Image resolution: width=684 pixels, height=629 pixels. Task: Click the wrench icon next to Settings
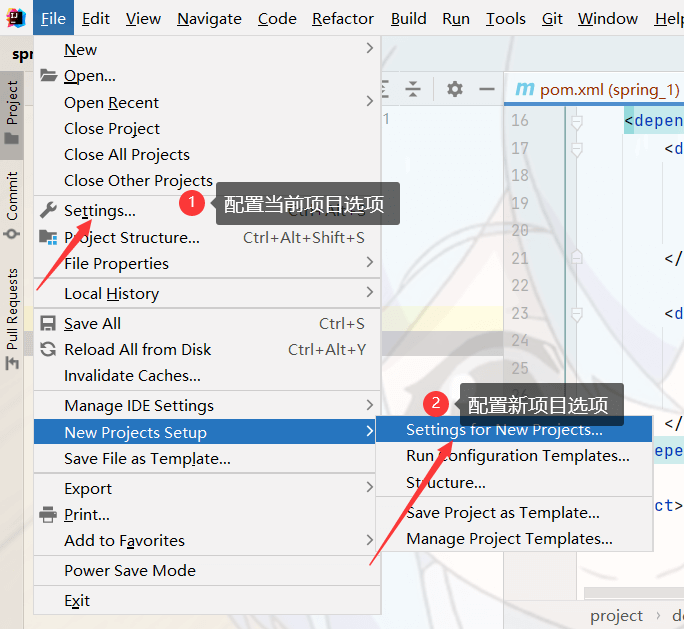tap(48, 210)
